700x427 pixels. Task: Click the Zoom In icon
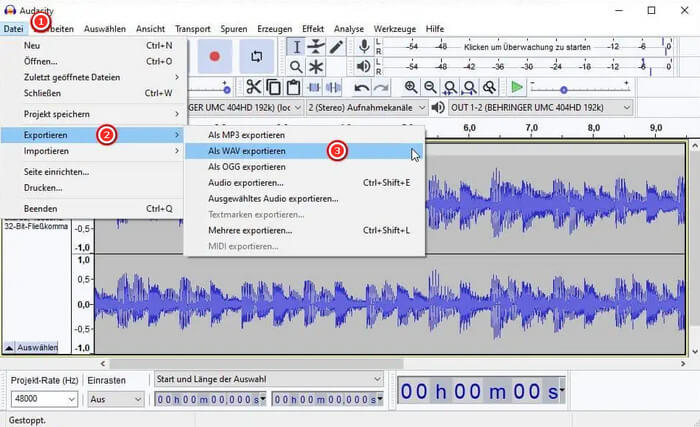click(411, 87)
